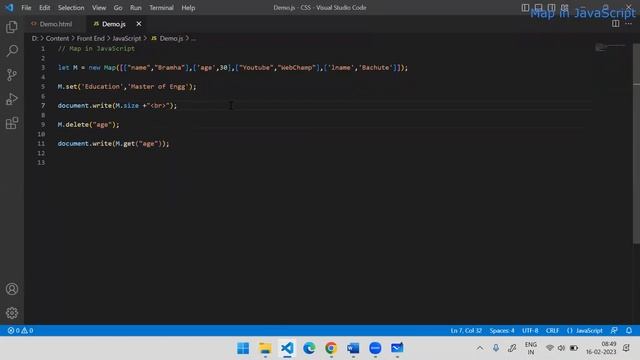Image resolution: width=640 pixels, height=360 pixels.
Task: Open notifications bell in status bar
Action: [x=629, y=330]
